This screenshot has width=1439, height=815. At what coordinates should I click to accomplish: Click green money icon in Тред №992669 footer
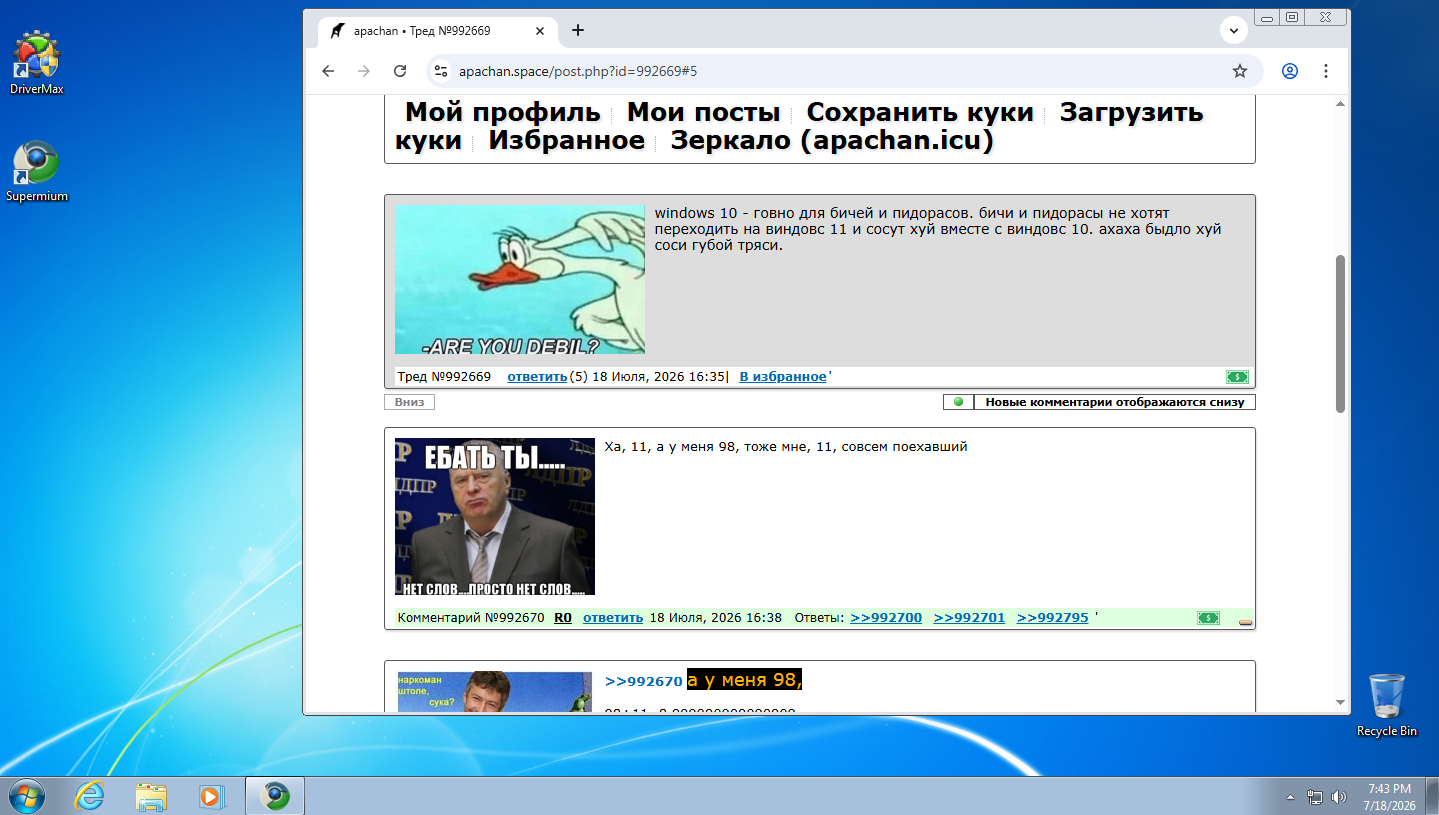(x=1237, y=377)
